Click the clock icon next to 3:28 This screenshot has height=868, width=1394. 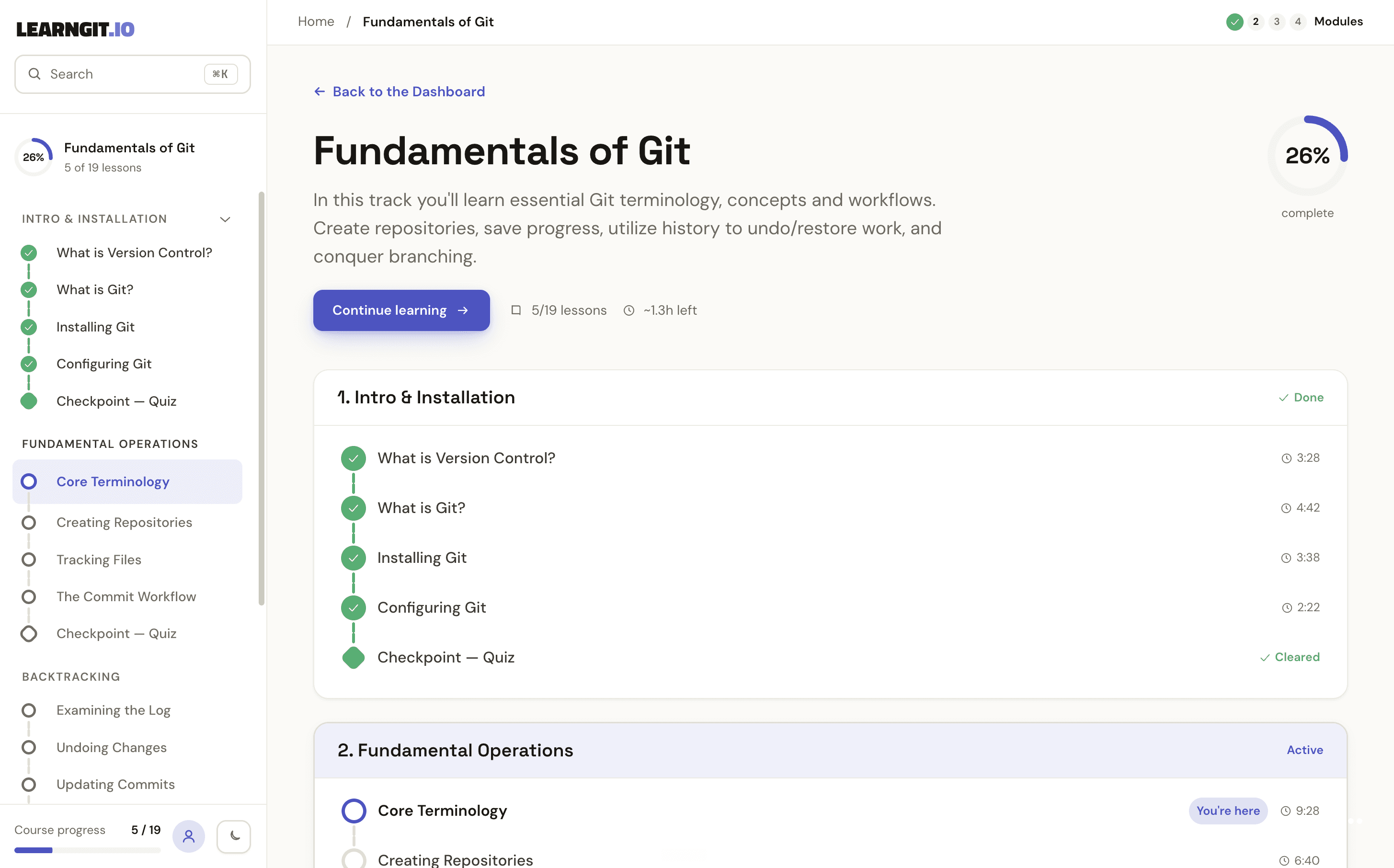pyautogui.click(x=1286, y=458)
